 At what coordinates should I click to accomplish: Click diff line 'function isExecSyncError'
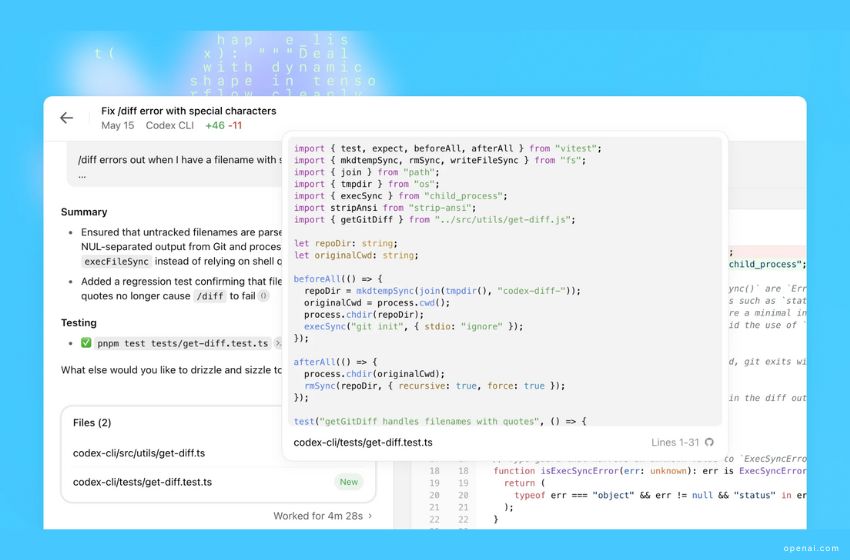pos(649,471)
